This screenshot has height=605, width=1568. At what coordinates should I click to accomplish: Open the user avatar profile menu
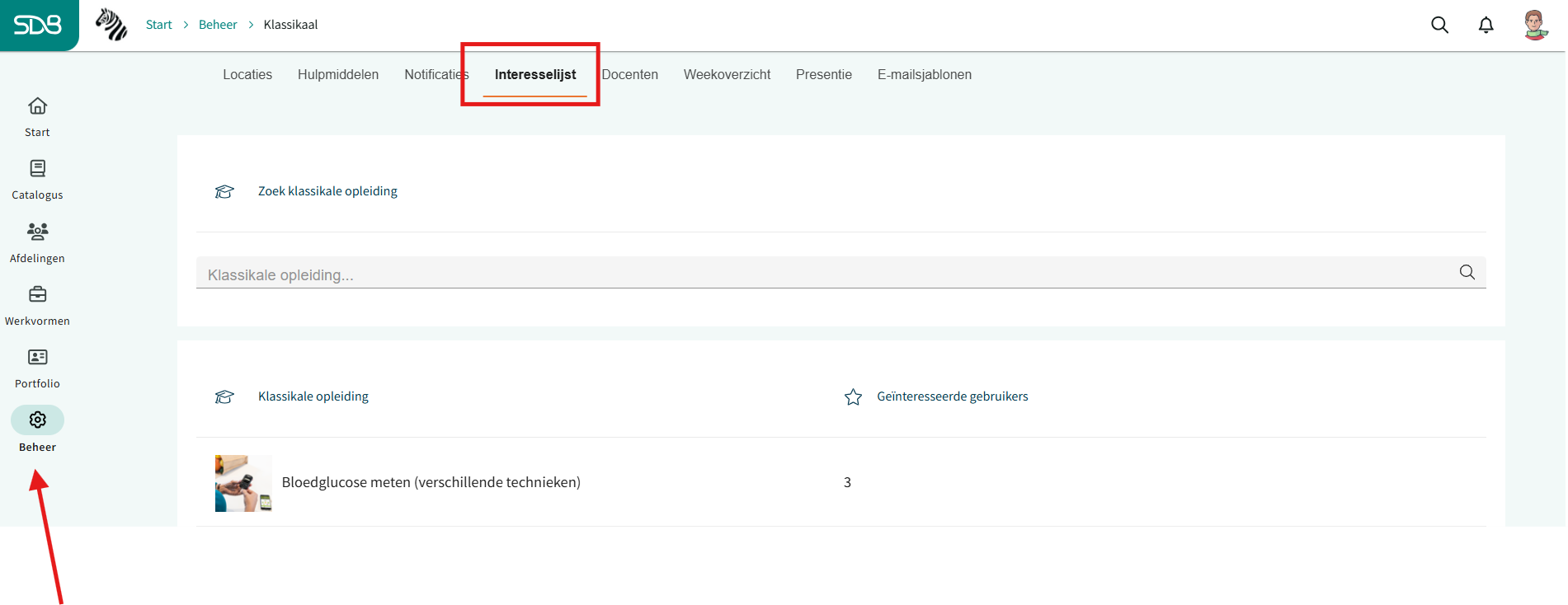(x=1535, y=25)
